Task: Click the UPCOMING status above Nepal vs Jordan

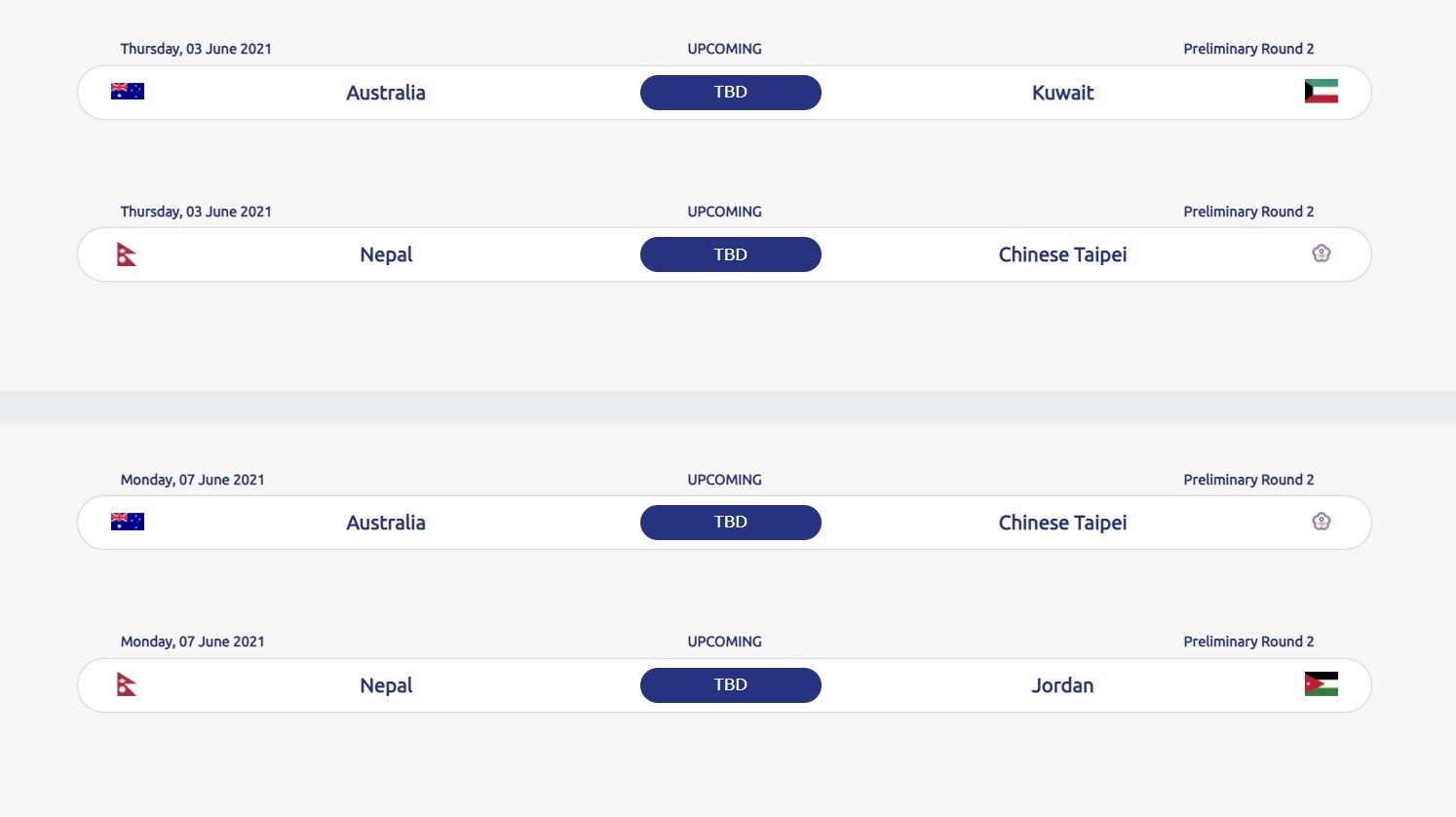Action: point(724,642)
